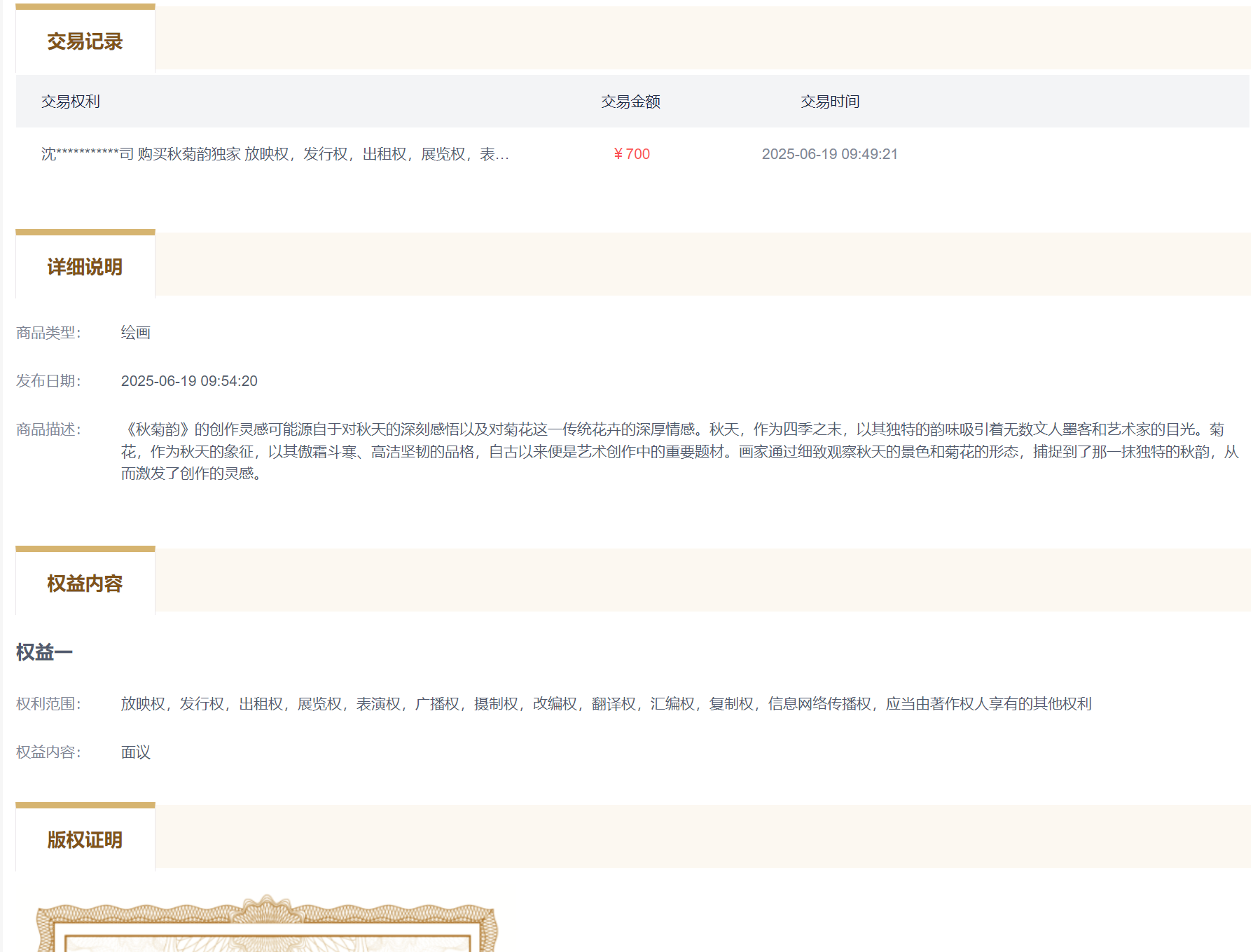The height and width of the screenshot is (952, 1260).
Task: Click the 绘画 product type value
Action: pos(135,333)
